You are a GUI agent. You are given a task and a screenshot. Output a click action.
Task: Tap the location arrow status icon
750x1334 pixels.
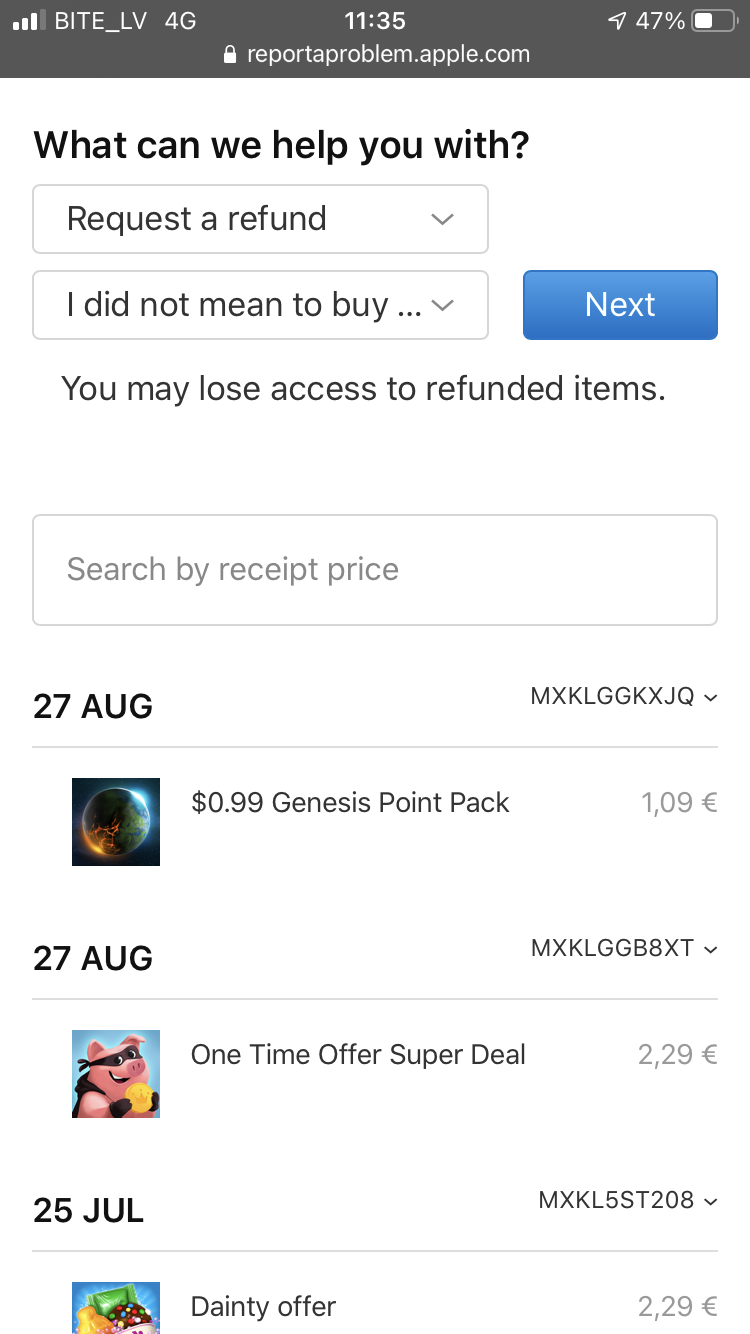tap(617, 21)
